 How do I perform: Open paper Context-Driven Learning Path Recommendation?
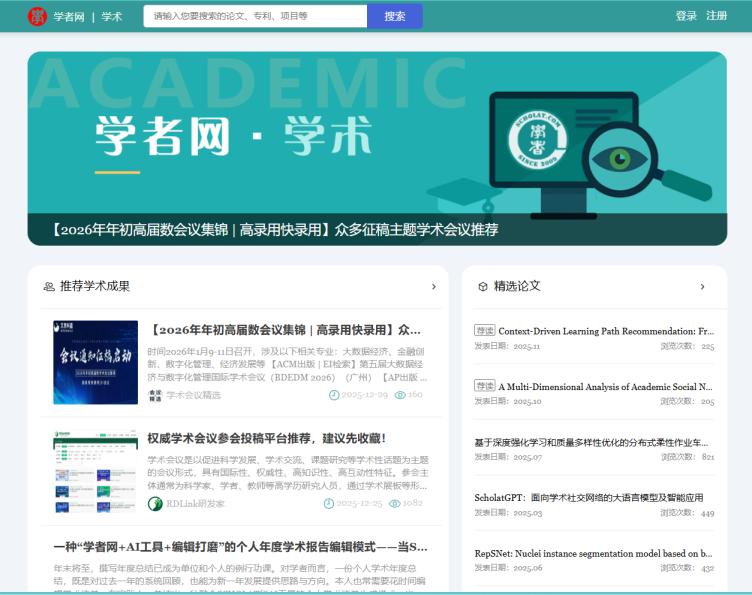(606, 331)
